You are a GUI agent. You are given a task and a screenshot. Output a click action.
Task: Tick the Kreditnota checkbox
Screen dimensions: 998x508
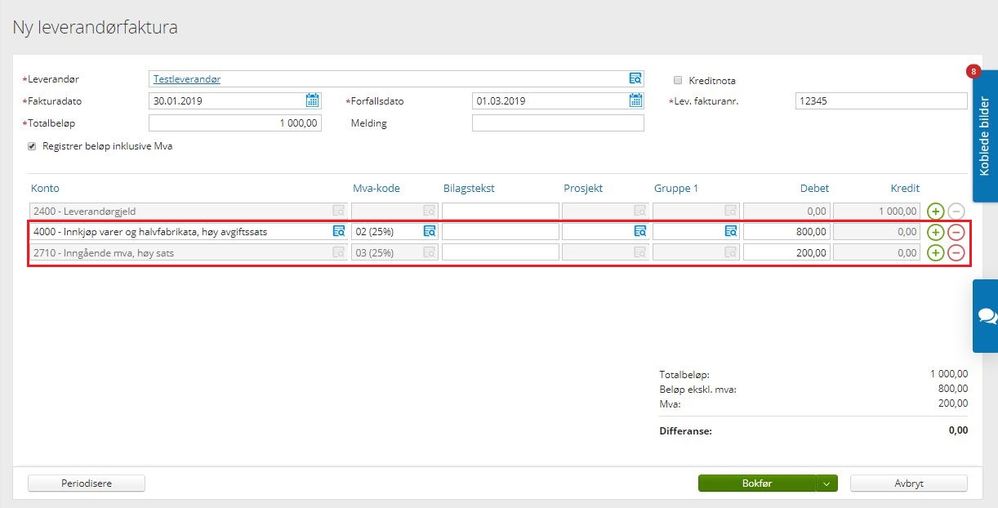pos(678,81)
